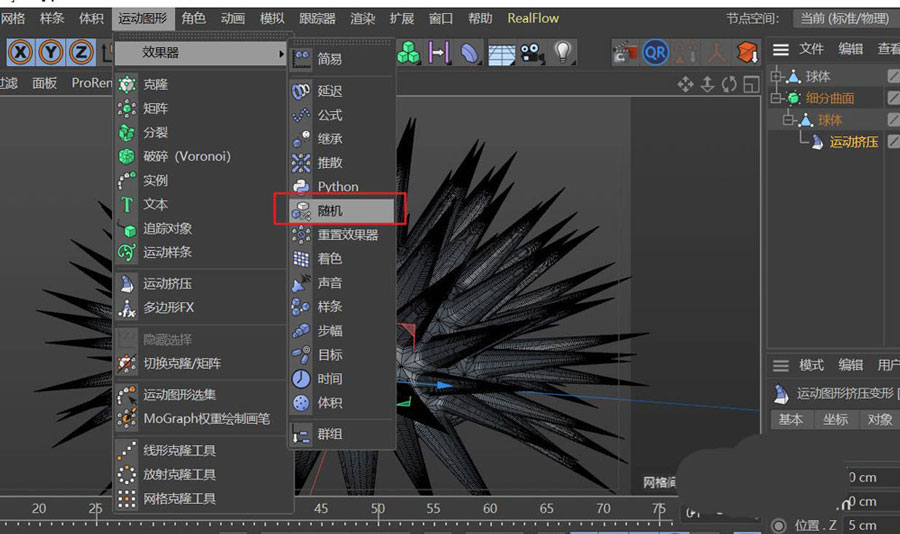Click the blue QR icon in toolbar
900x534 pixels.
click(x=656, y=51)
